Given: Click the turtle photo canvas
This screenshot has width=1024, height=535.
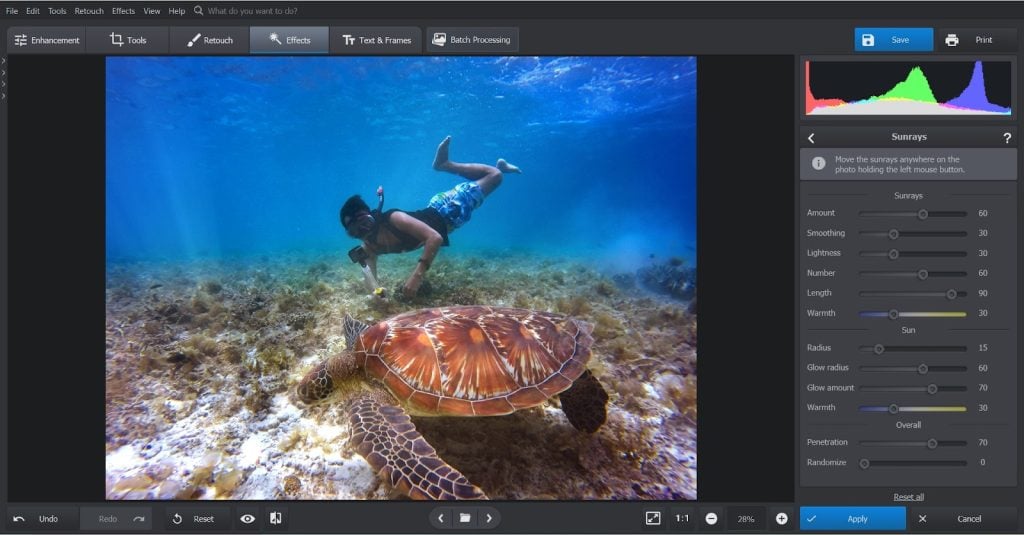Looking at the screenshot, I should 401,278.
